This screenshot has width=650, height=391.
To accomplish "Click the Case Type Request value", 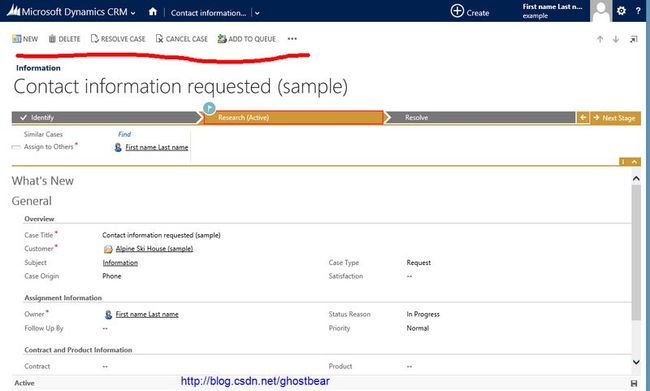I will point(419,263).
